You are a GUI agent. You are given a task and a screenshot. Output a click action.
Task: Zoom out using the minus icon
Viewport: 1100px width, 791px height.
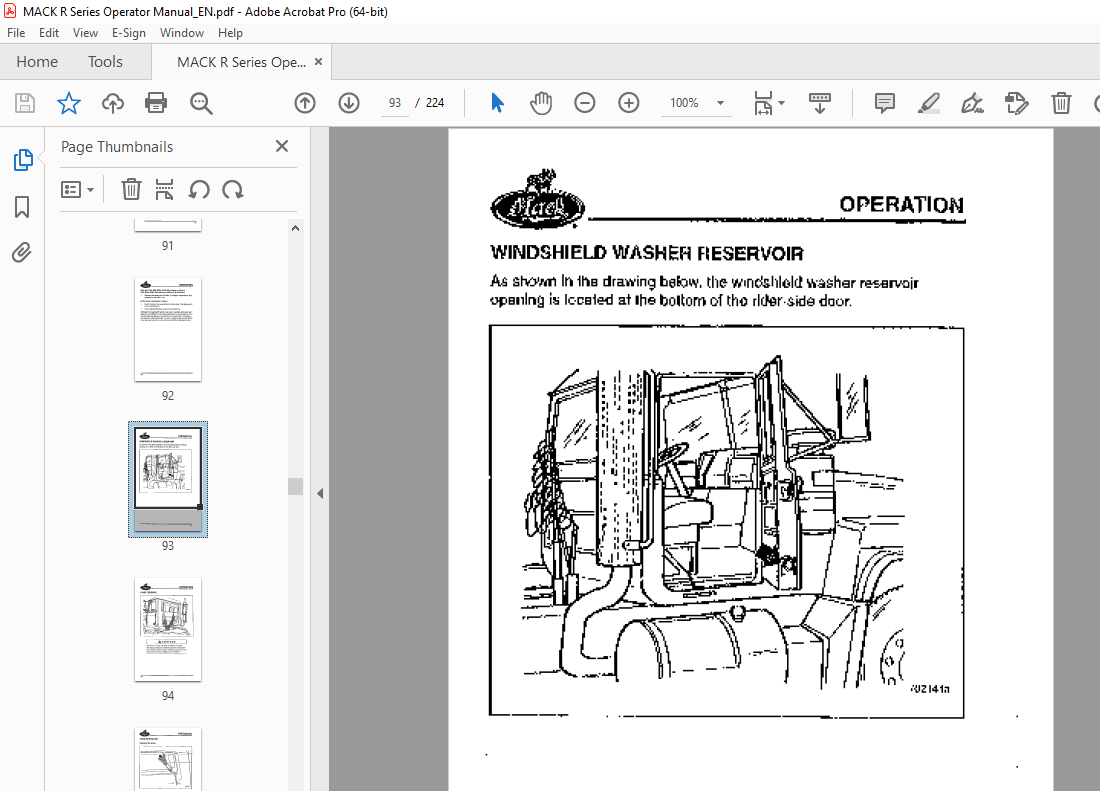585,103
